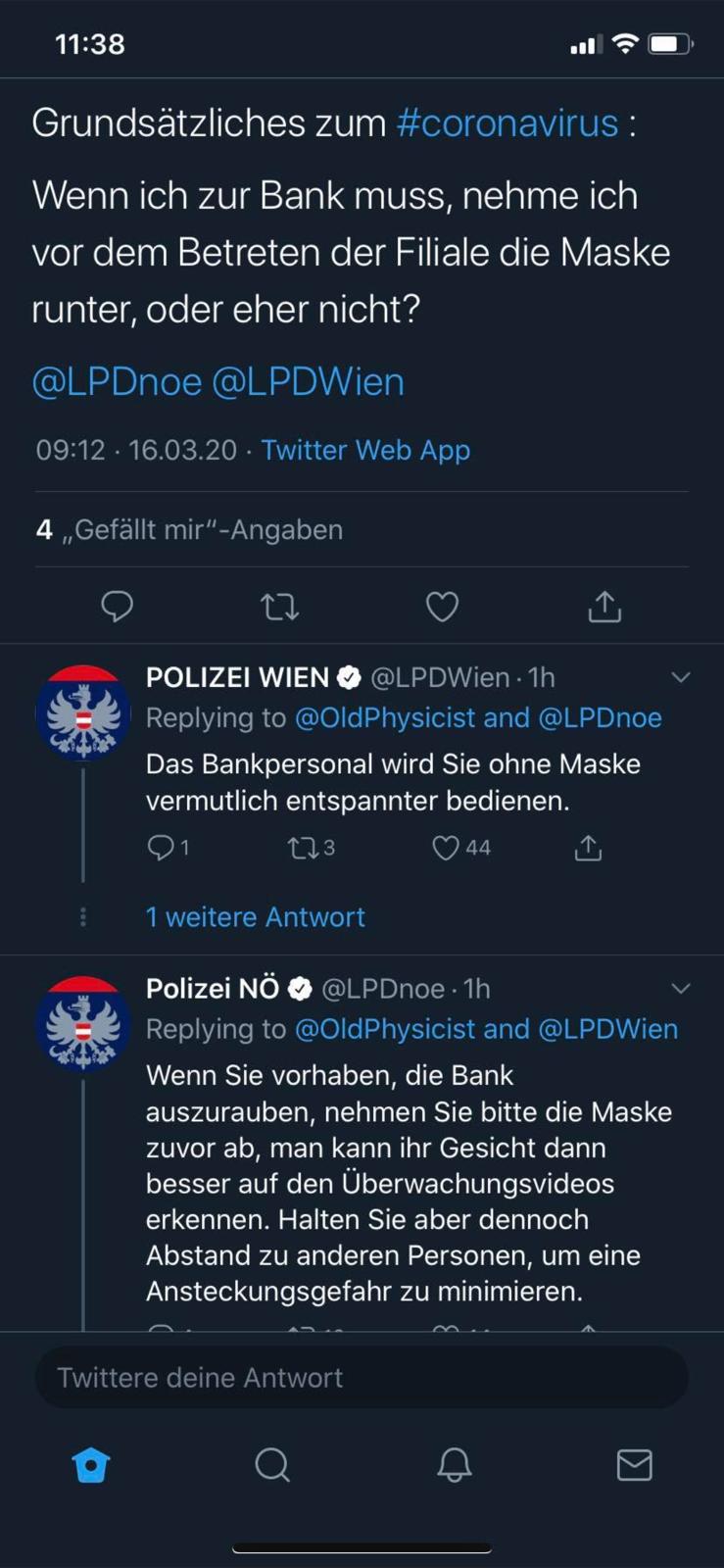The image size is (724, 1568).
Task: Open the Twitter Web App source link
Action: [365, 450]
